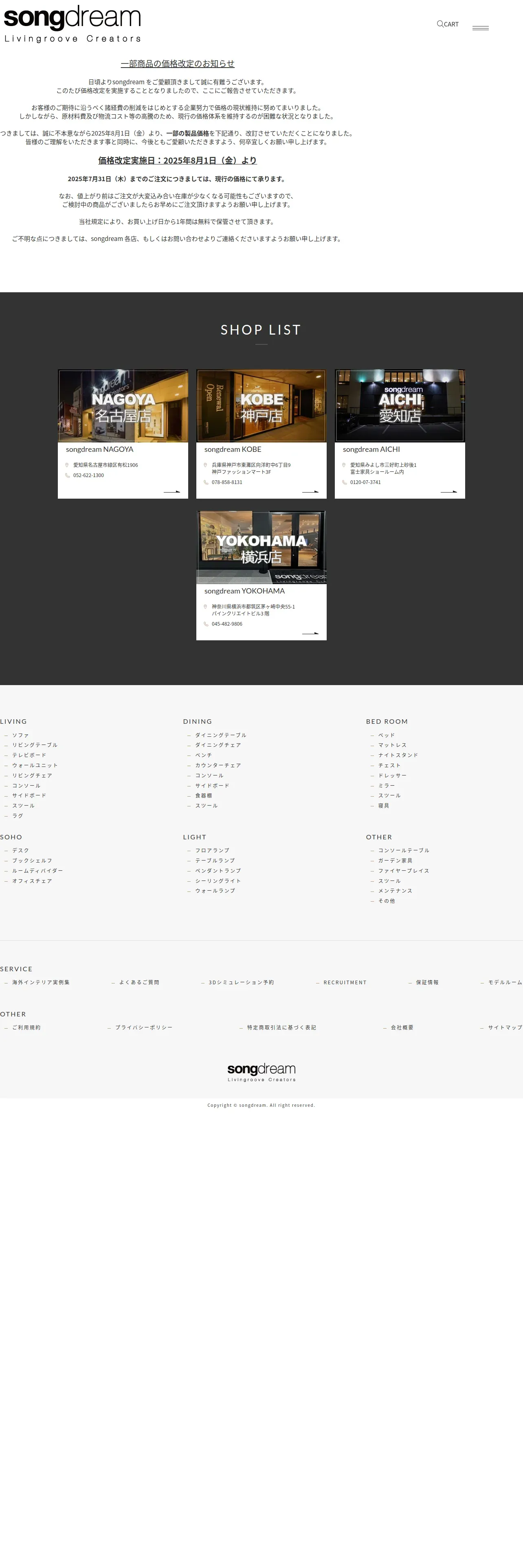Click the AICHI address pin icon
This screenshot has width=523, height=1568.
(344, 465)
